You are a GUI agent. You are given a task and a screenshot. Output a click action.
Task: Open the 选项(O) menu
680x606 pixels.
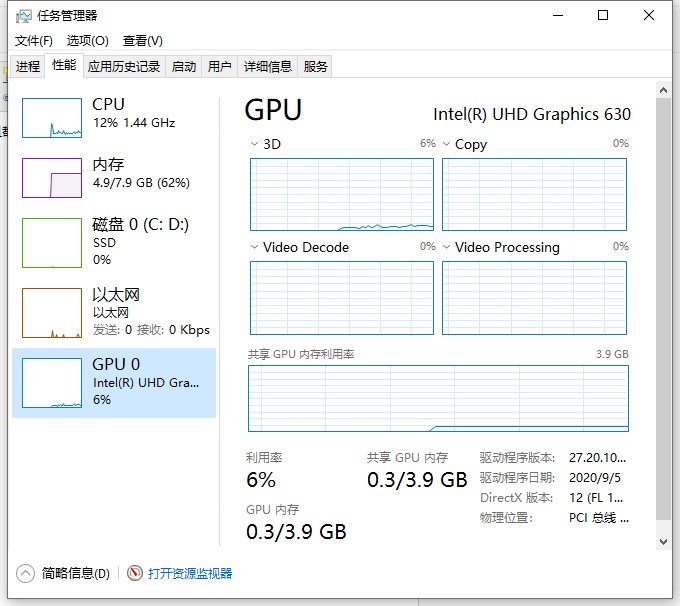(x=87, y=41)
